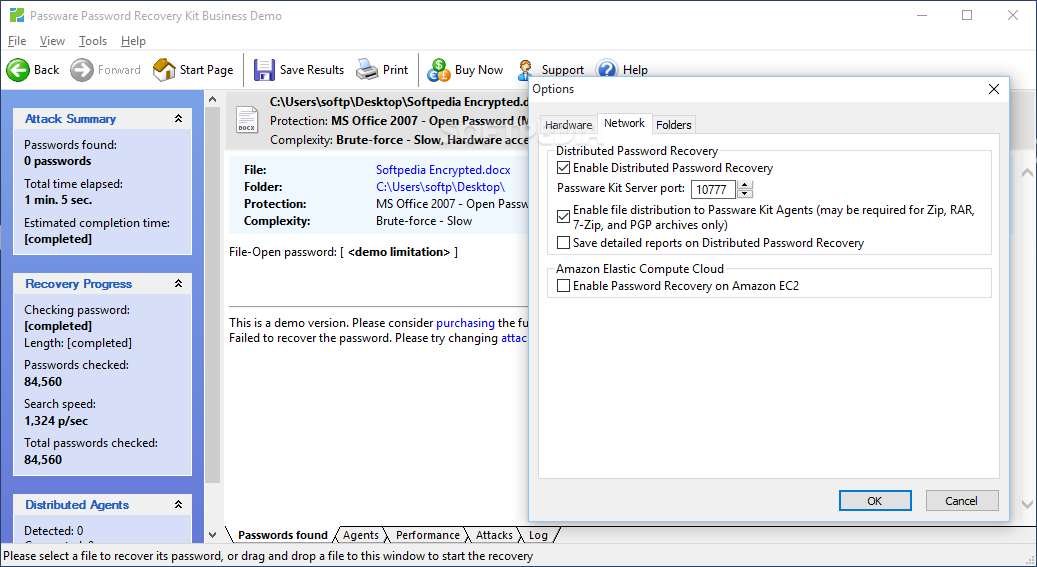Open the Attacks bottom tab

[494, 535]
